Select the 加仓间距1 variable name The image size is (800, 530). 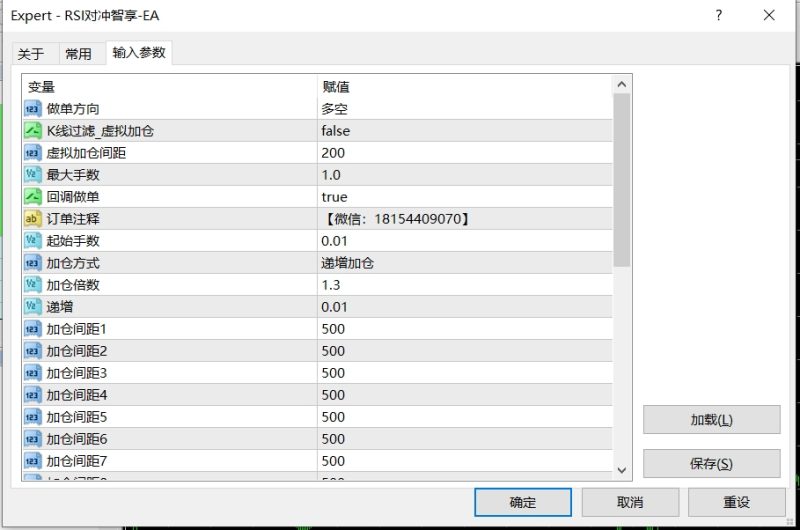[x=77, y=329]
